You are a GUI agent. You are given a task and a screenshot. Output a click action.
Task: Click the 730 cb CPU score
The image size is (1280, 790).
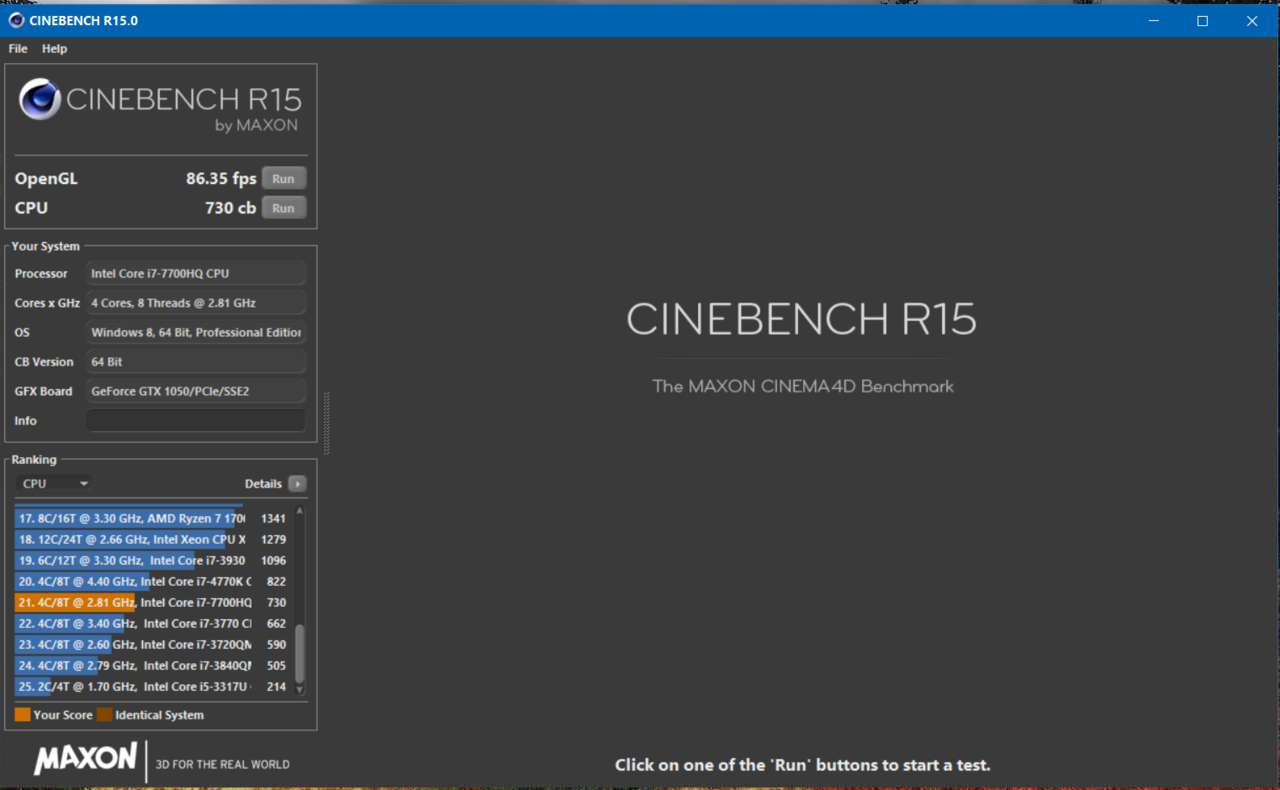231,208
